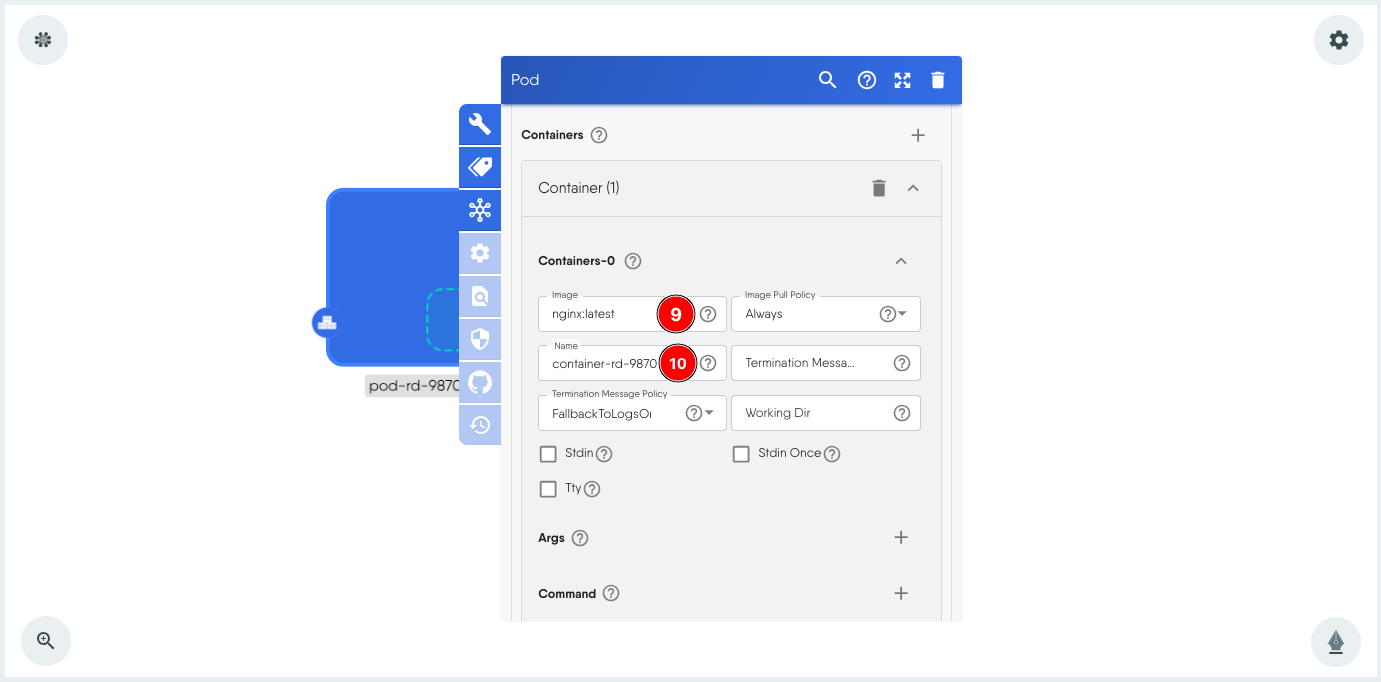This screenshot has height=682, width=1381.
Task: Open the Image Pull Policy dropdown
Action: pos(902,314)
